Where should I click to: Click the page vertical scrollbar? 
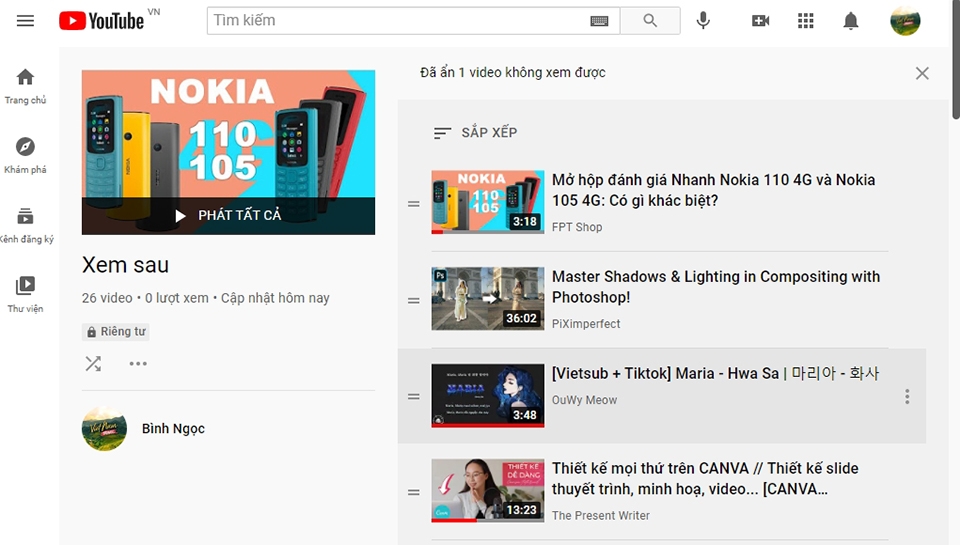pos(956,61)
